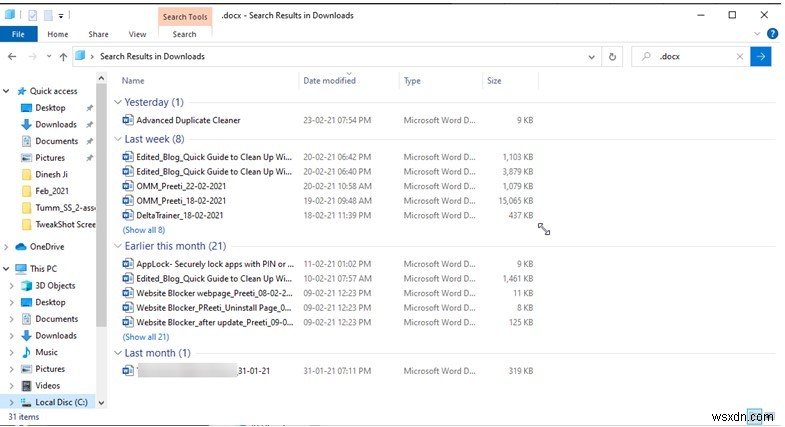This screenshot has width=785, height=427.
Task: Collapse the Last month (1) group
Action: coord(118,353)
